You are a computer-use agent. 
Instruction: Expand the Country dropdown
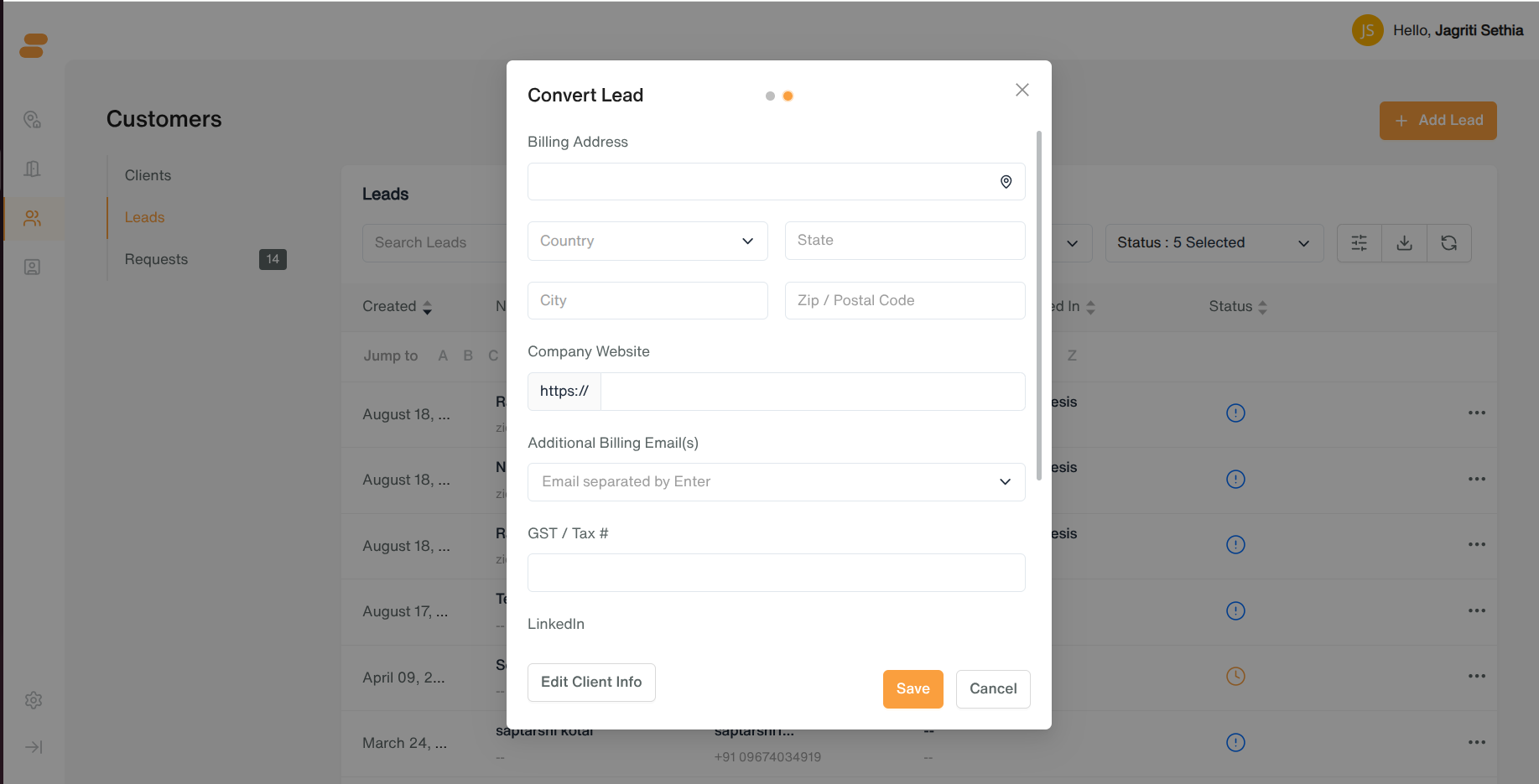(647, 241)
